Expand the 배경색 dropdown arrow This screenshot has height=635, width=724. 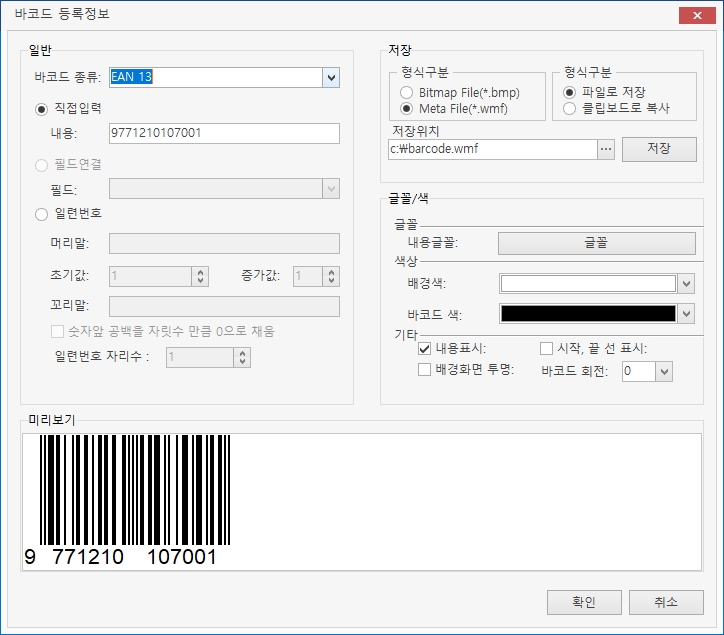click(x=686, y=284)
